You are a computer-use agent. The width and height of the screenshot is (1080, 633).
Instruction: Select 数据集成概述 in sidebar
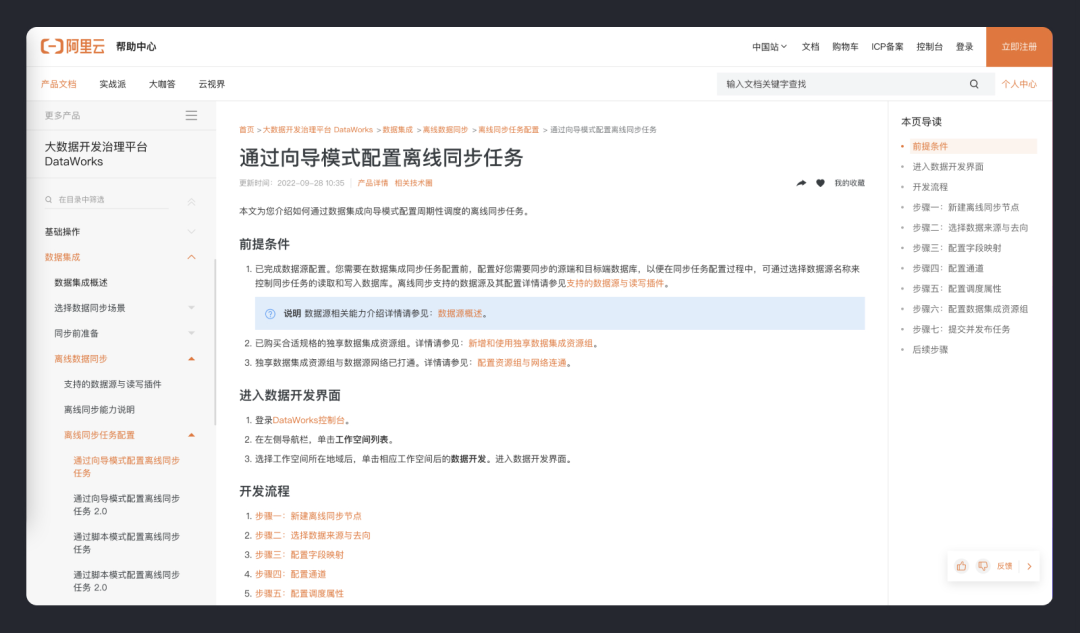pyautogui.click(x=81, y=282)
